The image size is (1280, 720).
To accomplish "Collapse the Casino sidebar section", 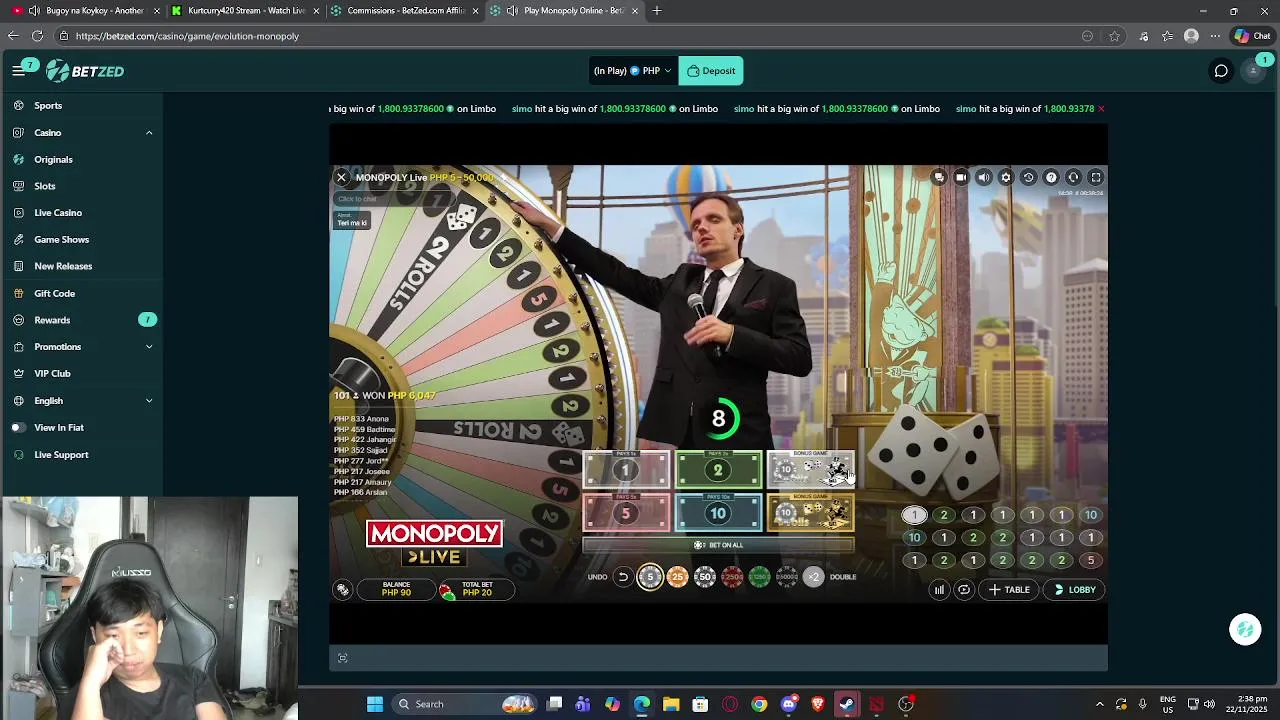I will [149, 132].
